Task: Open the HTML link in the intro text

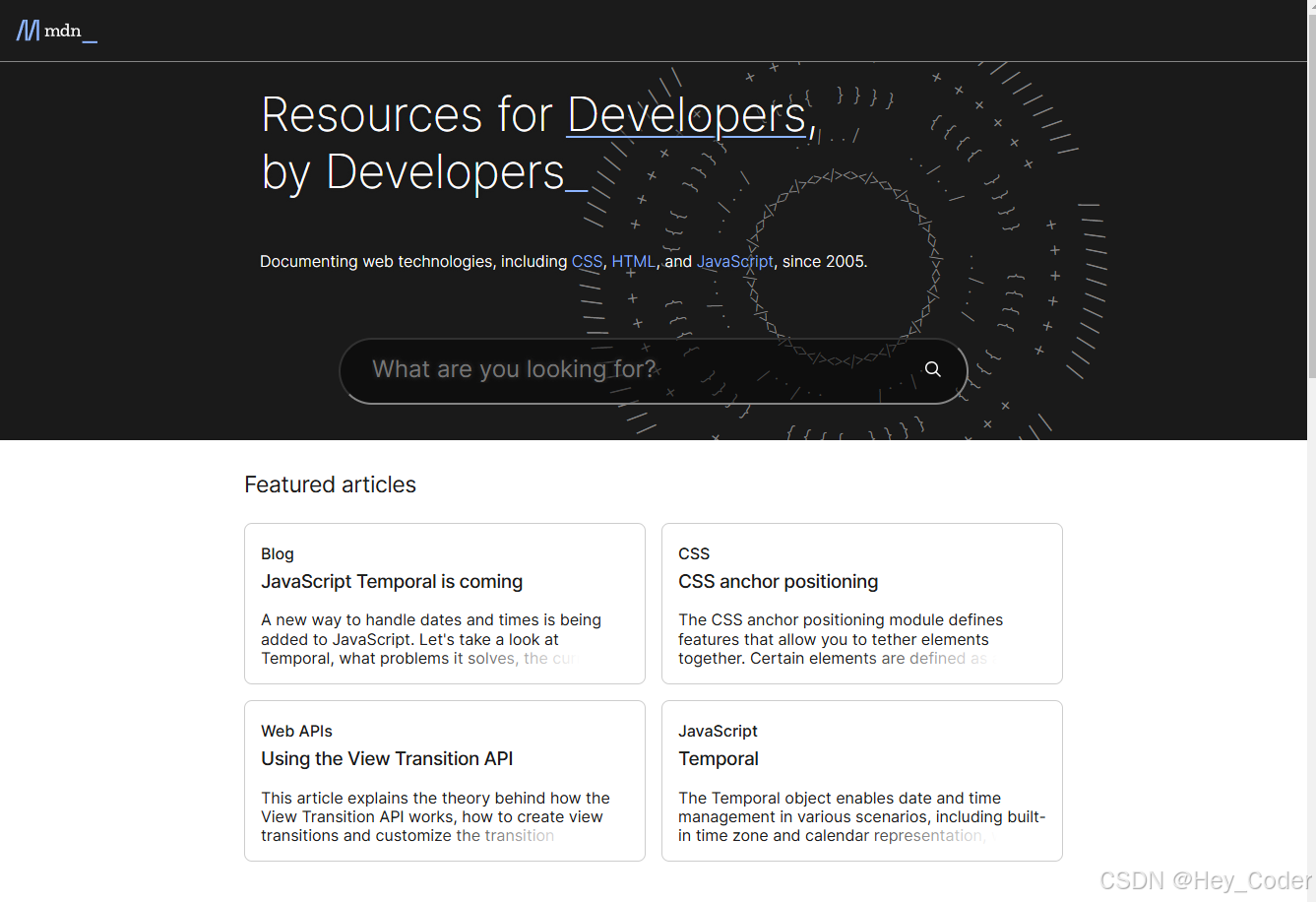Action: (x=633, y=261)
